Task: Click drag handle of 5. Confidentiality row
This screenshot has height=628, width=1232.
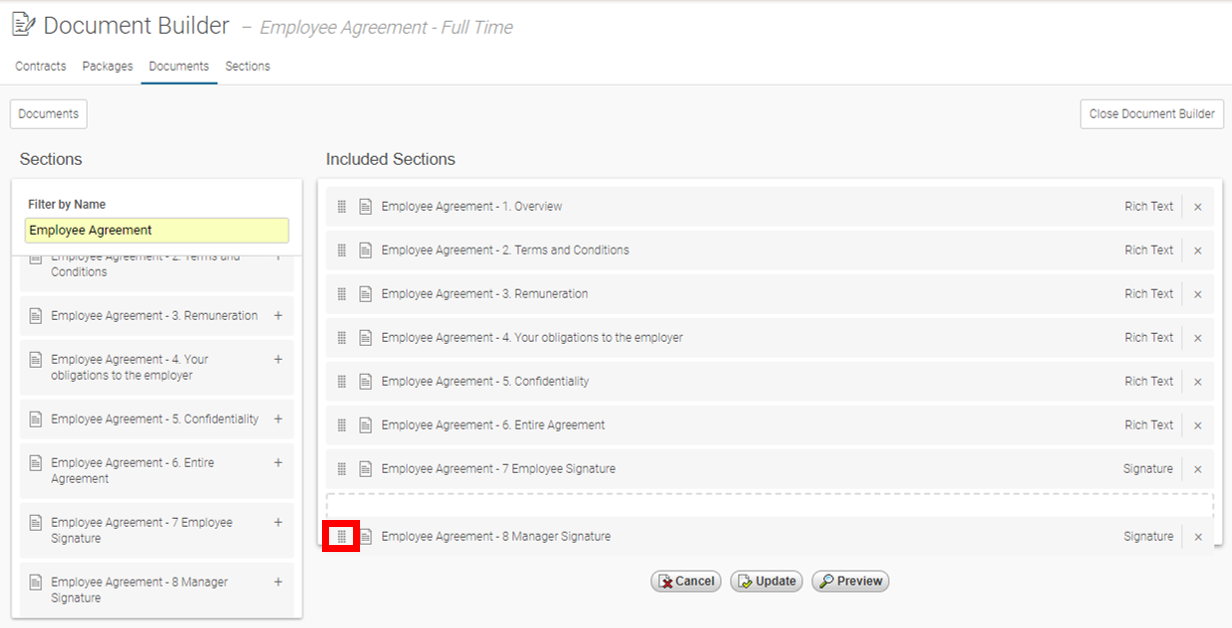Action: pos(341,381)
